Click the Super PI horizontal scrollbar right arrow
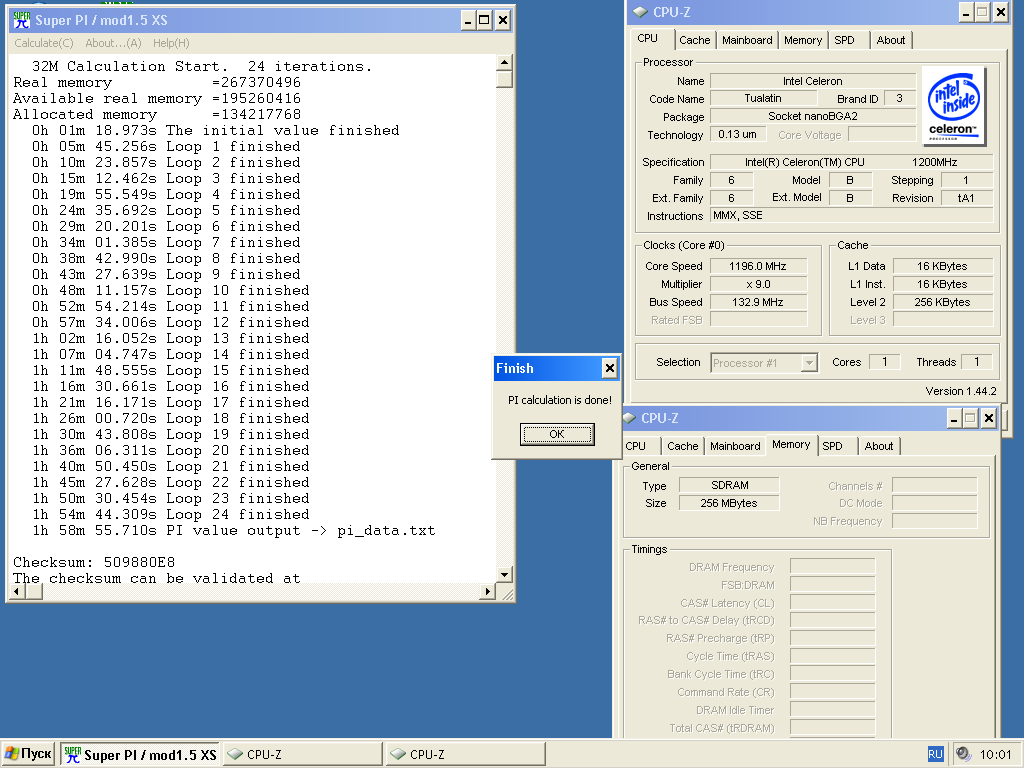Screen dimensions: 1024x768 [487, 592]
